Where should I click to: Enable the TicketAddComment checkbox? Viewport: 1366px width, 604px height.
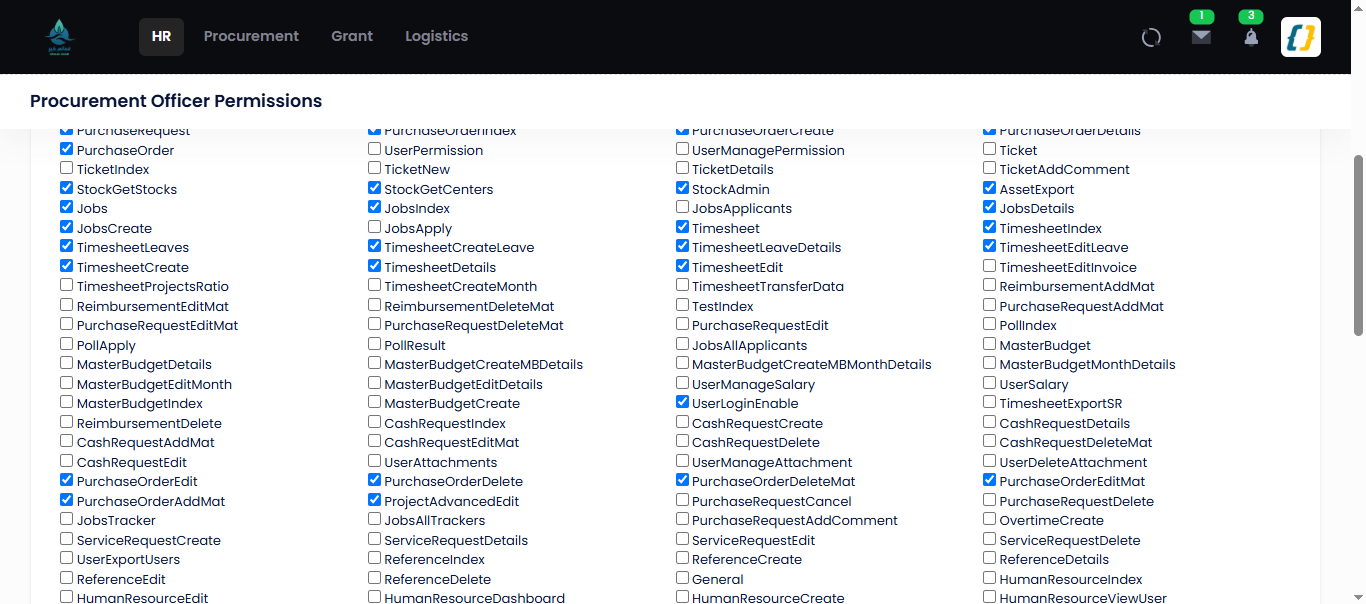tap(990, 168)
